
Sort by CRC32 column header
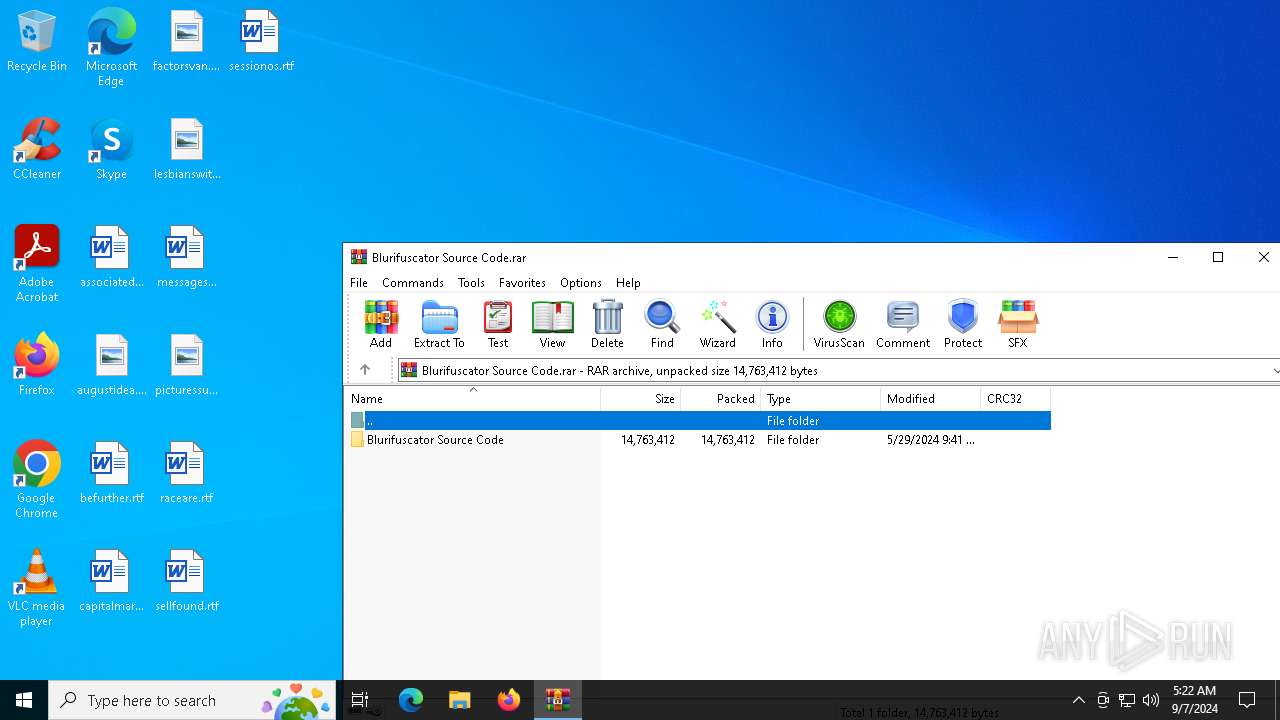pyautogui.click(x=1016, y=398)
